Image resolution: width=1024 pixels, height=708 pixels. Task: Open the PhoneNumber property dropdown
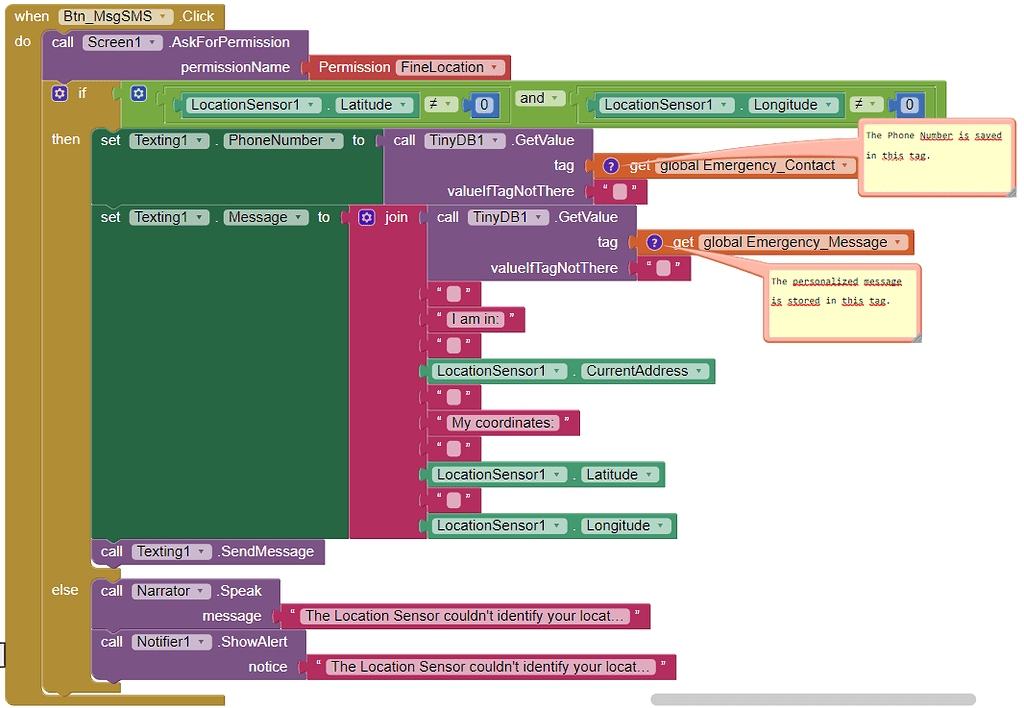(333, 141)
